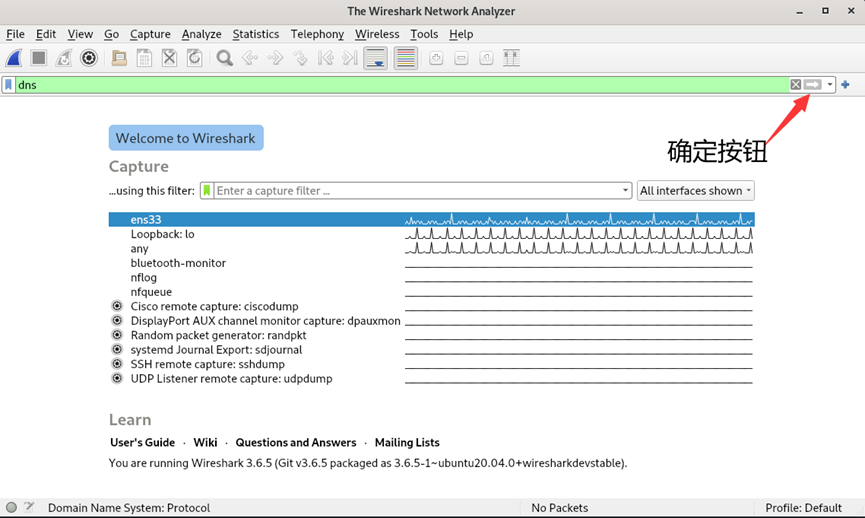Open UDP Listener udpdump settings gear
The width and height of the screenshot is (865, 518).
(x=117, y=378)
